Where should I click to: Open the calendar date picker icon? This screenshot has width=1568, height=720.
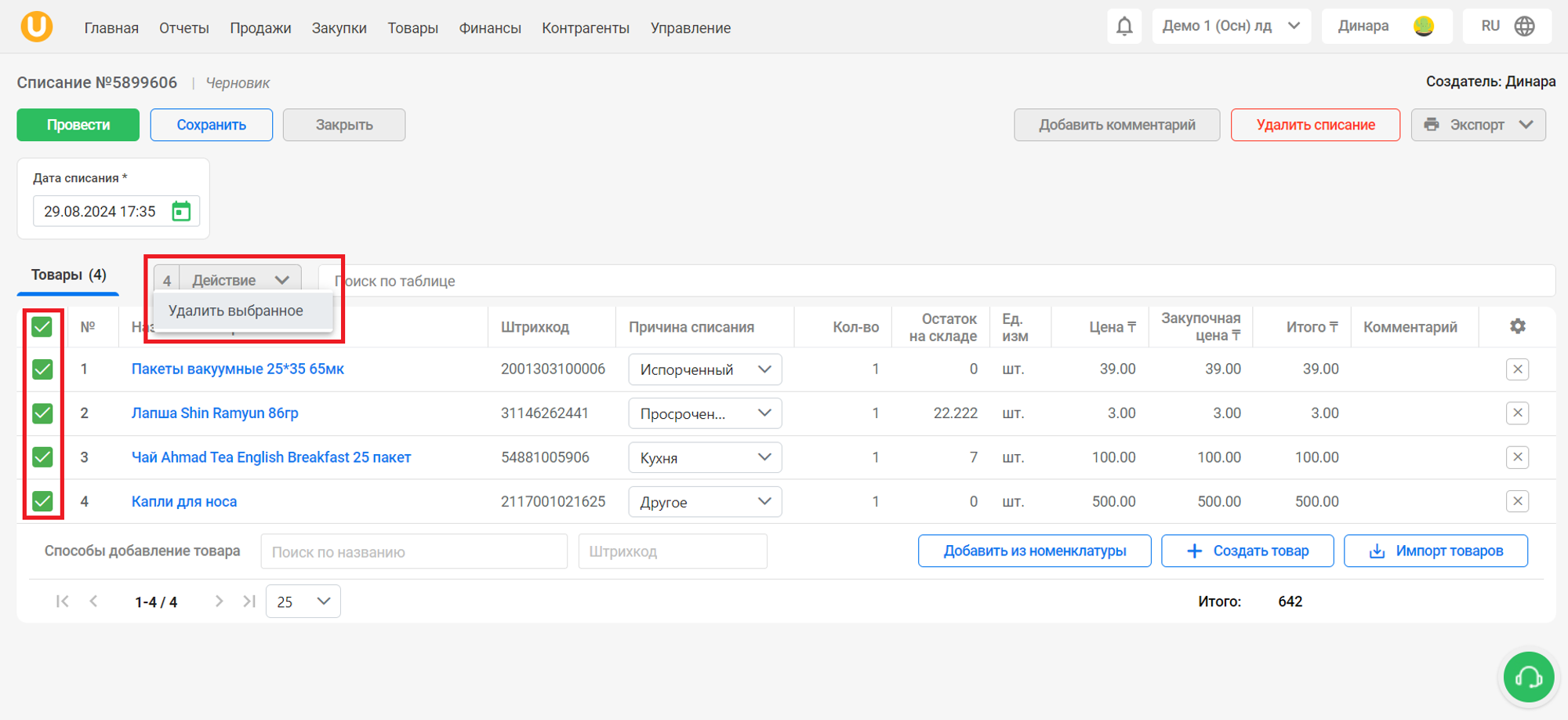[x=181, y=211]
